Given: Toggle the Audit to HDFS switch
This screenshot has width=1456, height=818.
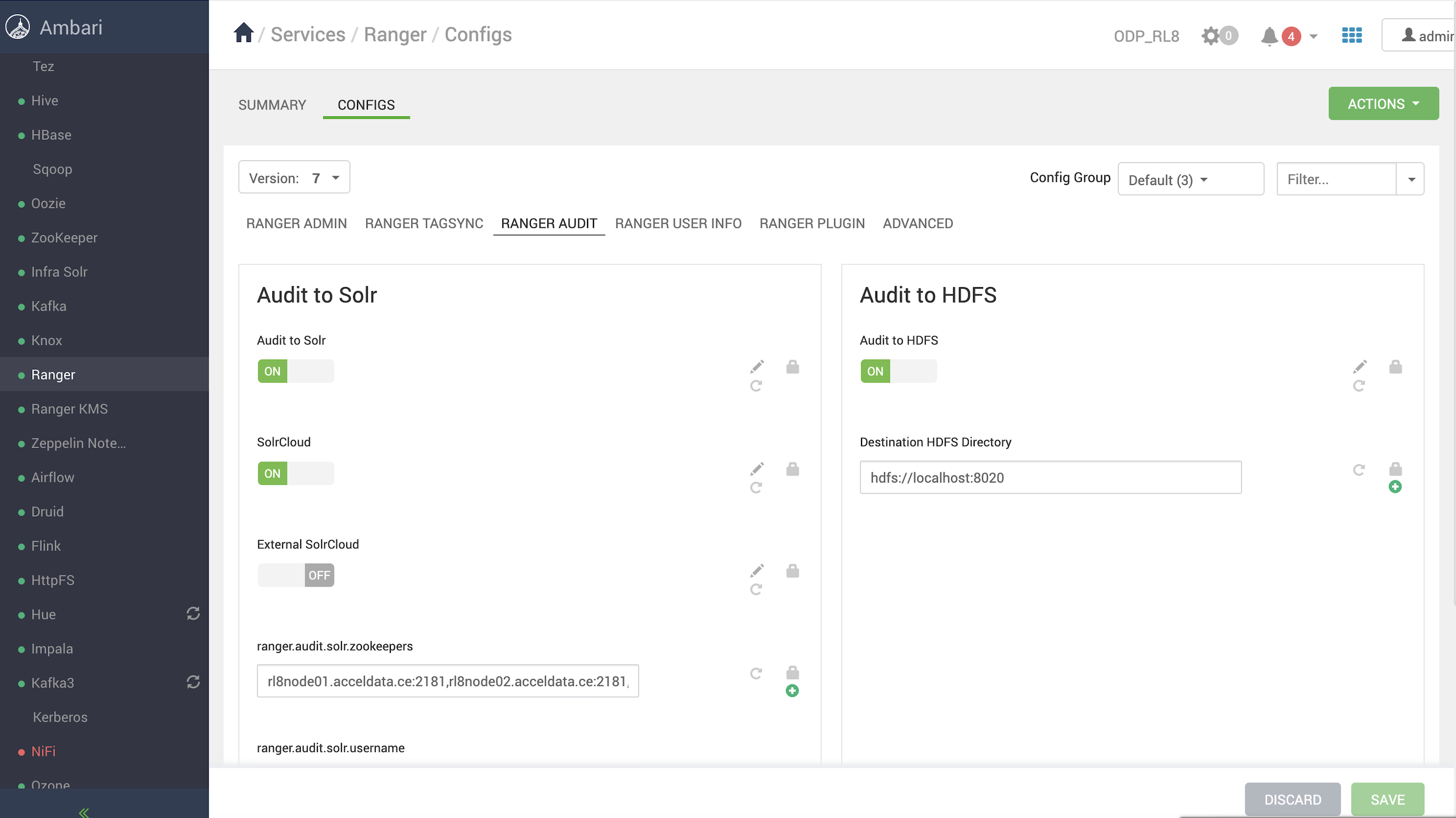Looking at the screenshot, I should (x=898, y=371).
